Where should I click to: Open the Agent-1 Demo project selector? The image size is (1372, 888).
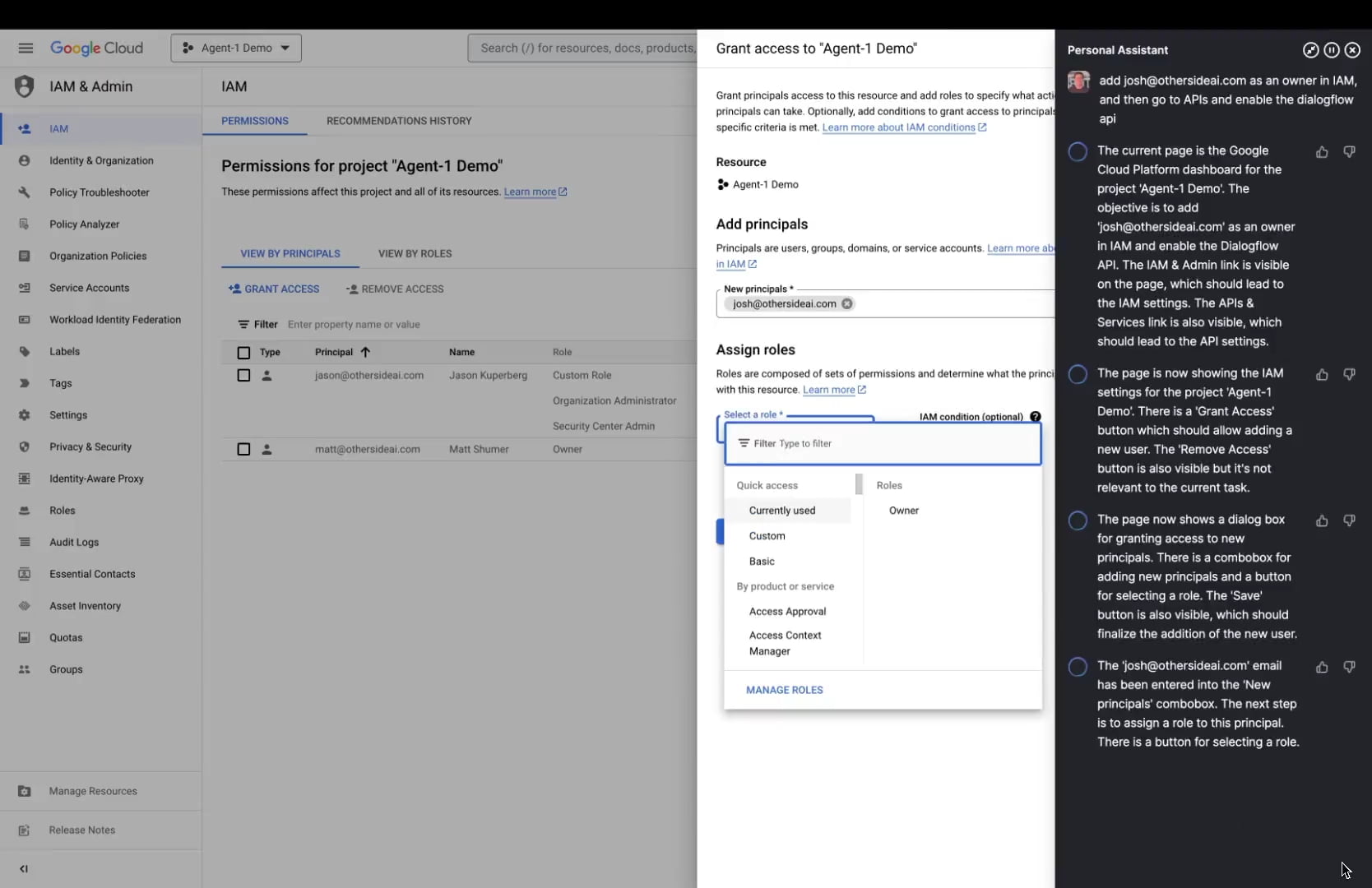pyautogui.click(x=236, y=49)
